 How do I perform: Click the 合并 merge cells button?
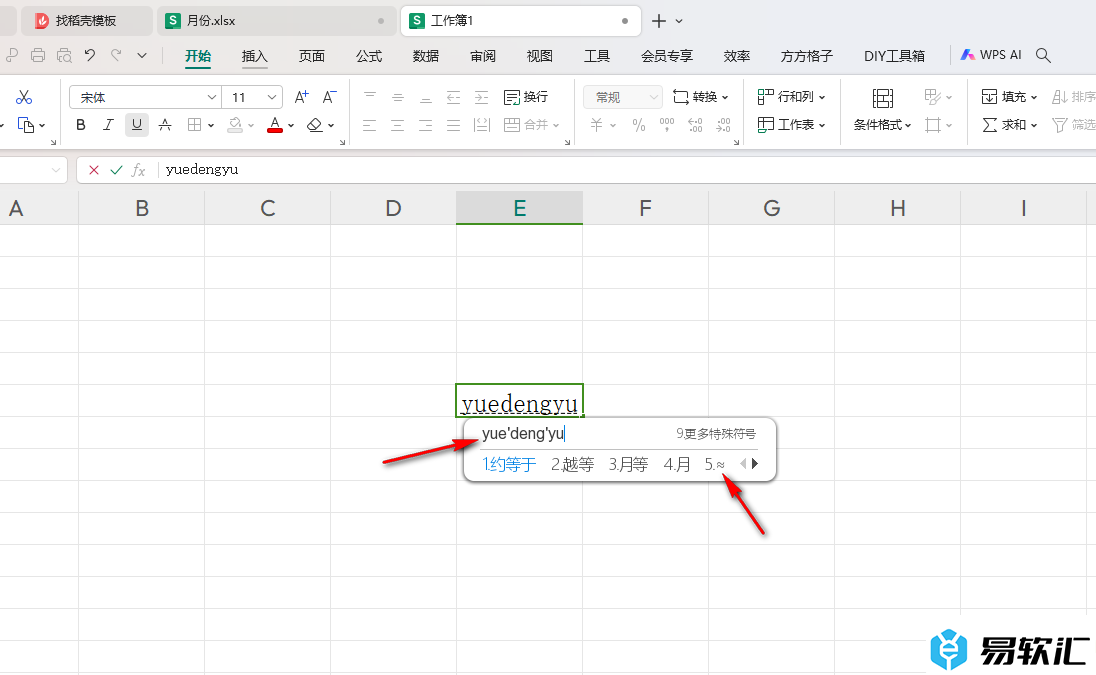click(x=531, y=125)
